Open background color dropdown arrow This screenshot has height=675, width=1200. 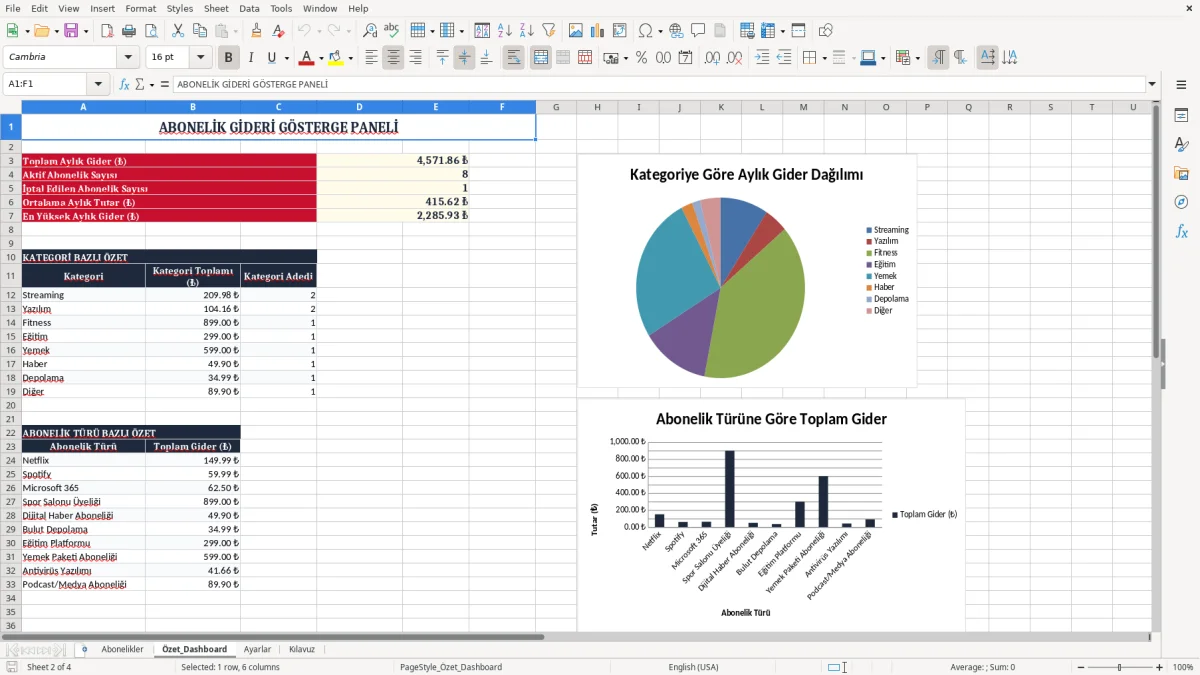click(352, 58)
